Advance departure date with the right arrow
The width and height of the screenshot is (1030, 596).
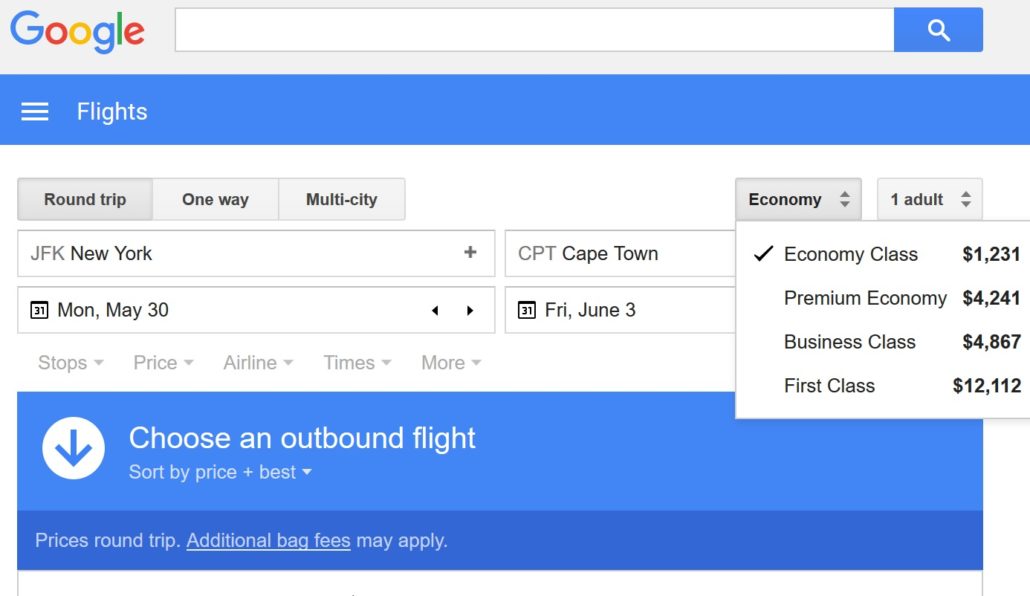click(470, 310)
